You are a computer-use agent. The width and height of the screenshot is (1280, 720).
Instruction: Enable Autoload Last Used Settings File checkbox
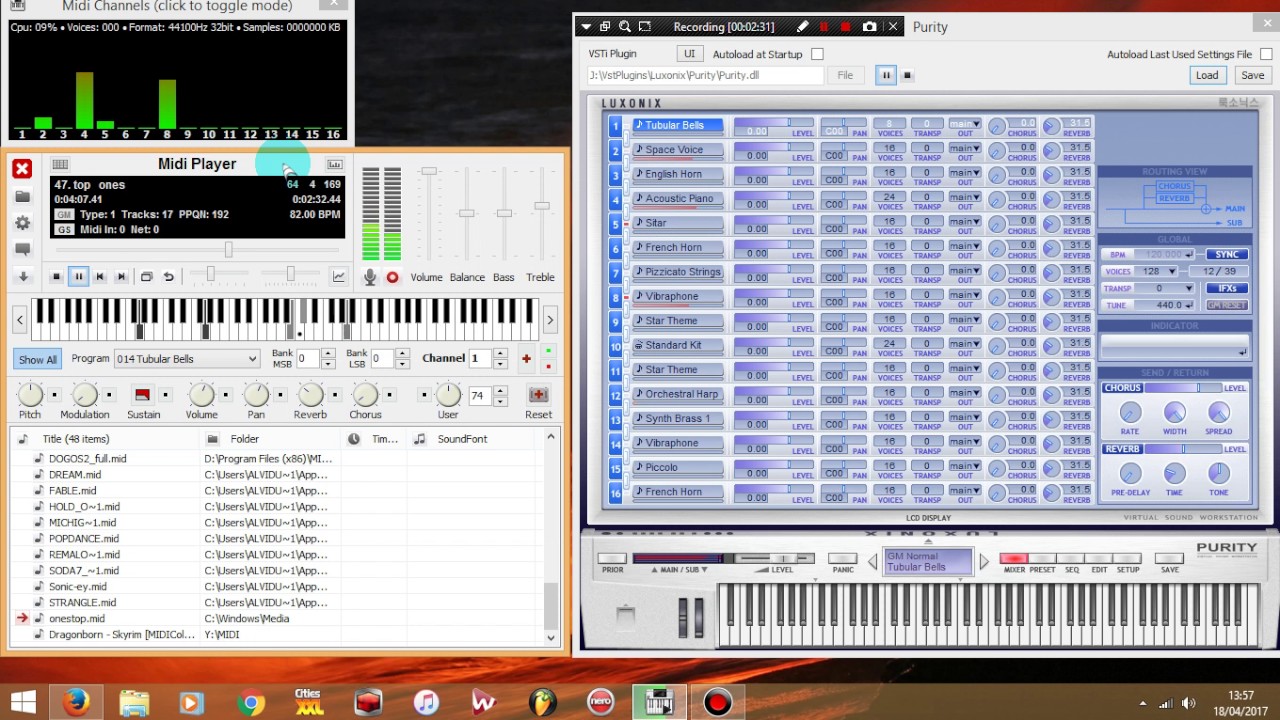(1266, 54)
